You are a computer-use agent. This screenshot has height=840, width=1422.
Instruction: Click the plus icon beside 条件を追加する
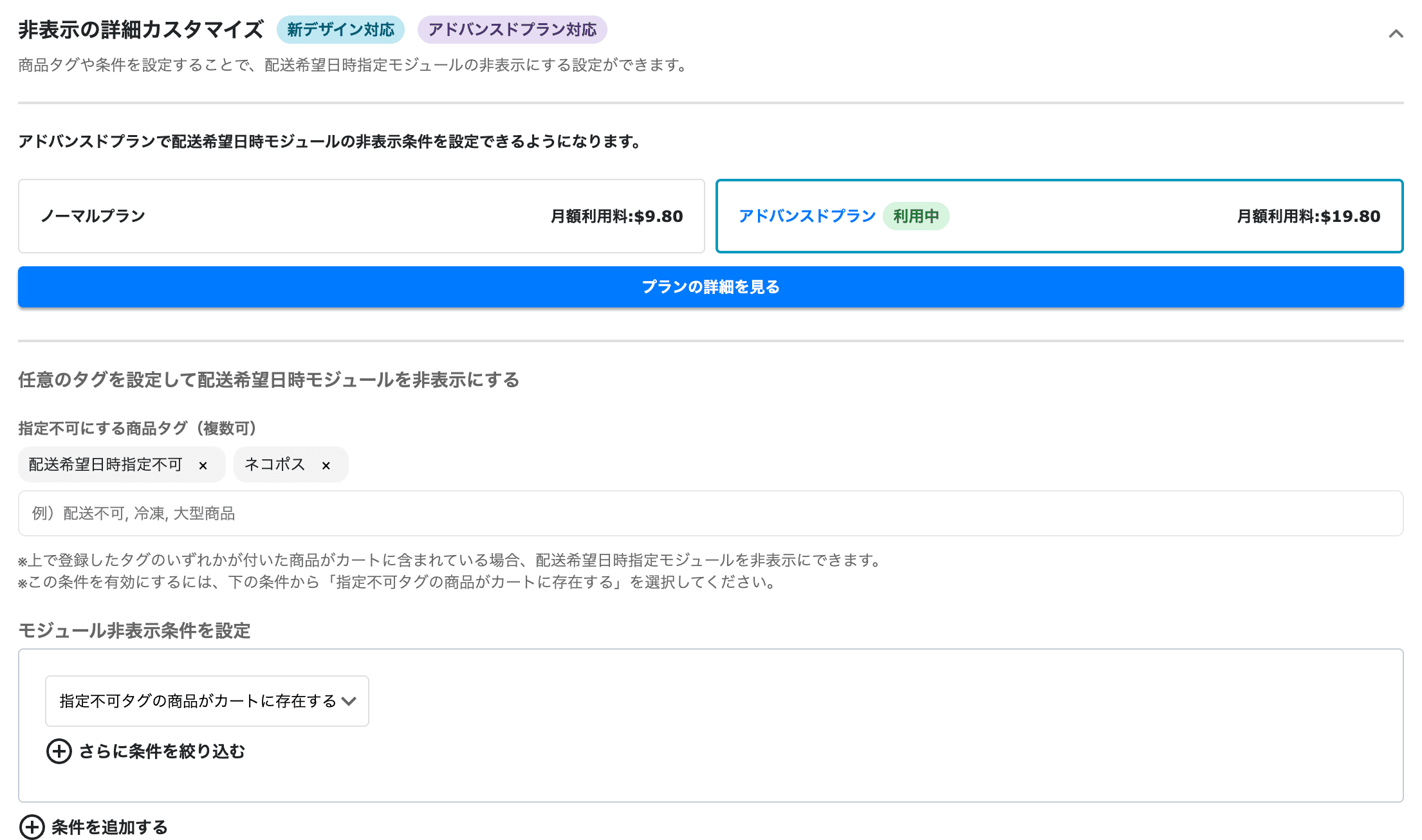pyautogui.click(x=31, y=827)
